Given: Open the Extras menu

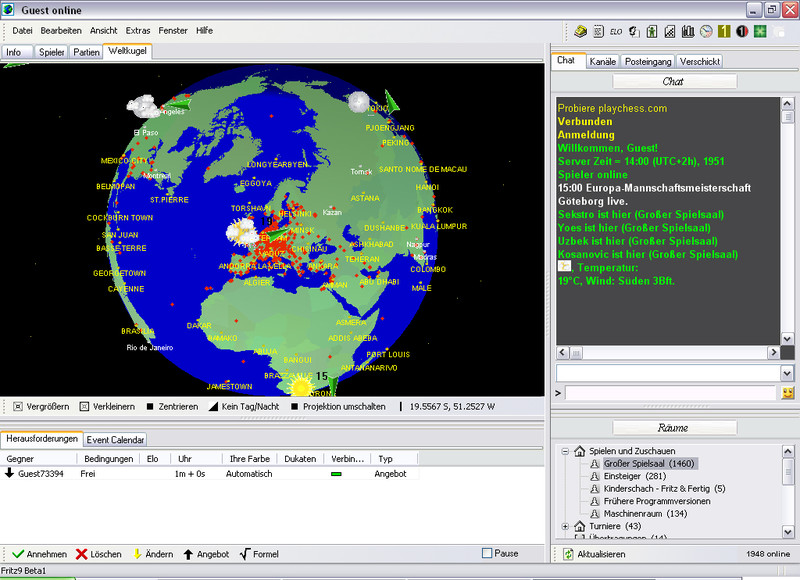Looking at the screenshot, I should tap(138, 31).
